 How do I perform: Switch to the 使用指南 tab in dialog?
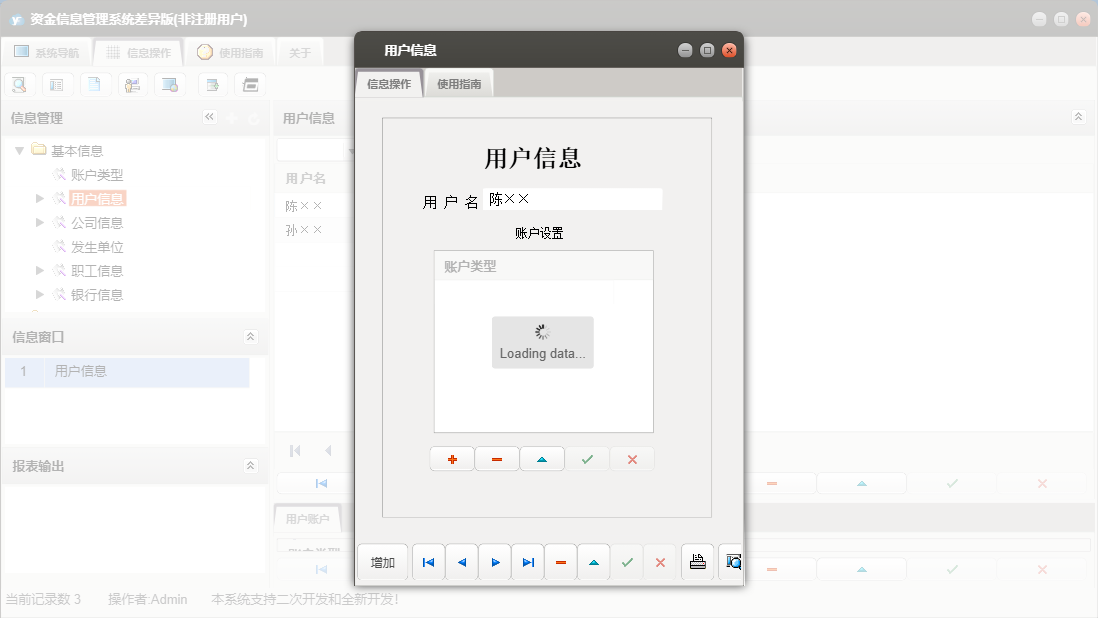pyautogui.click(x=458, y=83)
